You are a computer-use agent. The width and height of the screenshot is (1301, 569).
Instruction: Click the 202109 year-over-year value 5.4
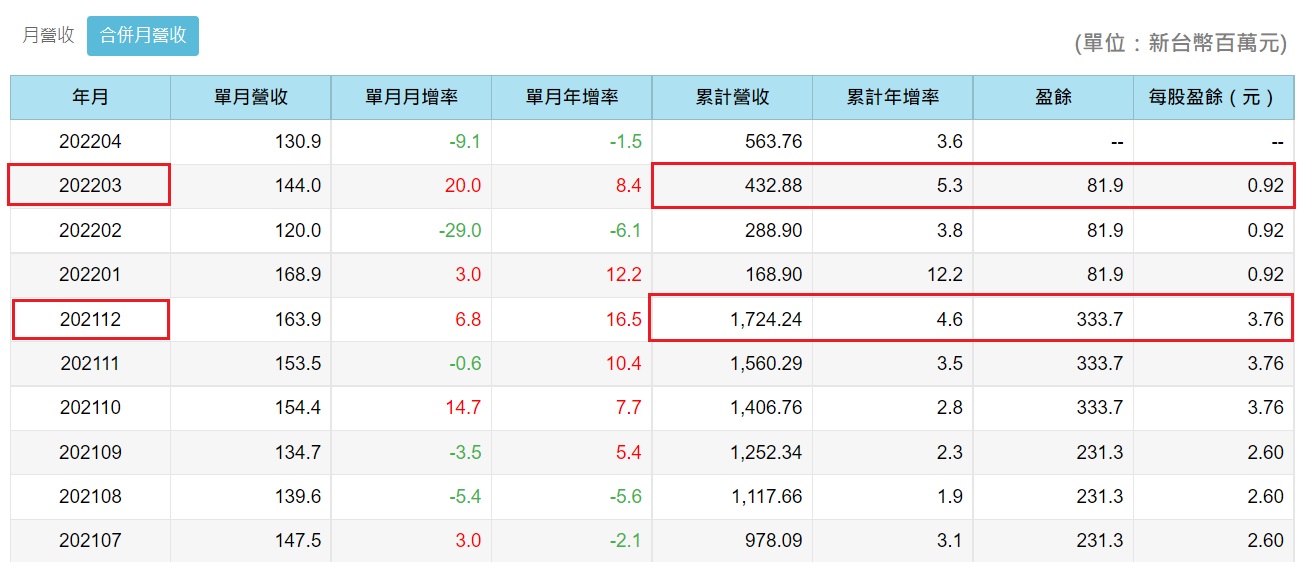629,452
